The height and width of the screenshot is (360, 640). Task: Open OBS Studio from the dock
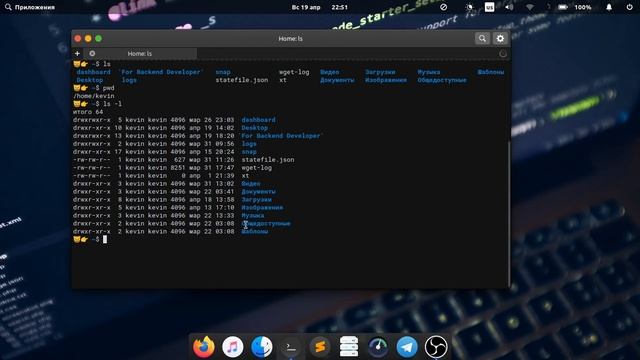pos(436,347)
